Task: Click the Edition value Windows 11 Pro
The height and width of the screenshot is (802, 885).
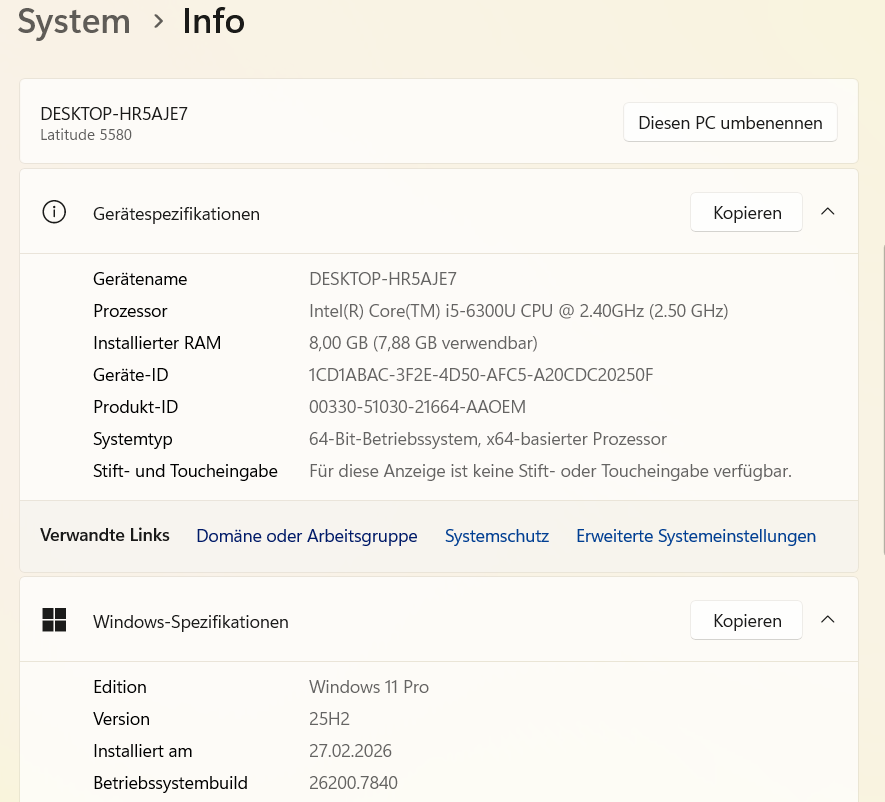Action: point(369,687)
